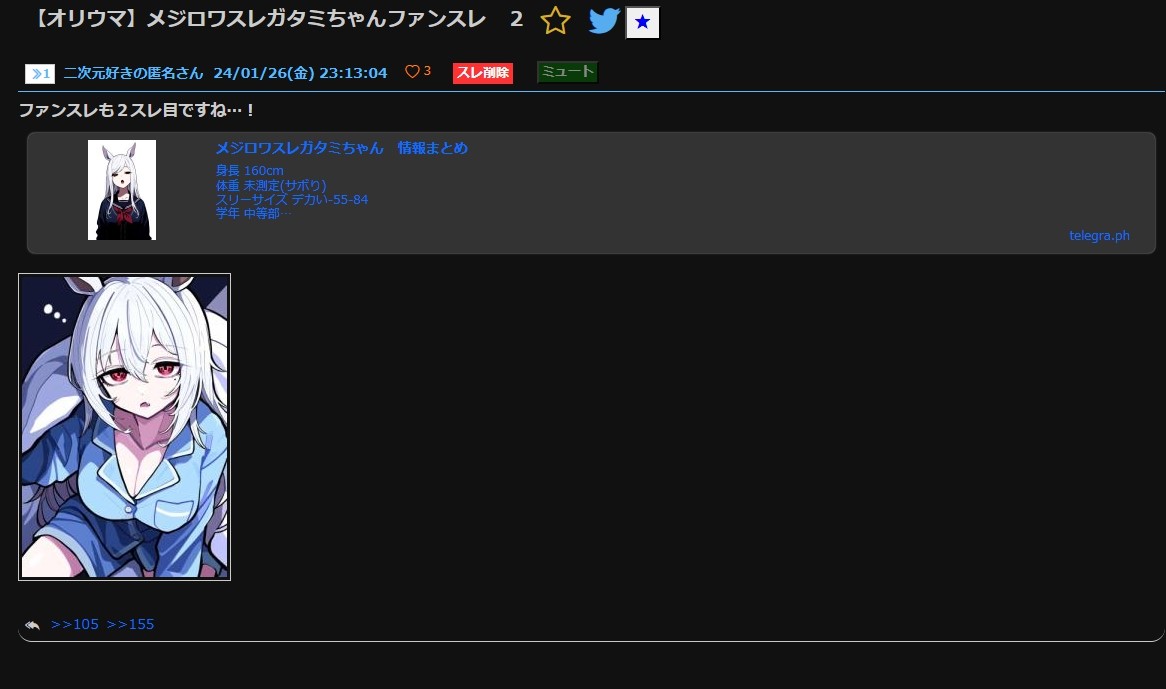1166x689 pixels.
Task: Click the reply arrow icon beside >>105
Action: pyautogui.click(x=32, y=625)
